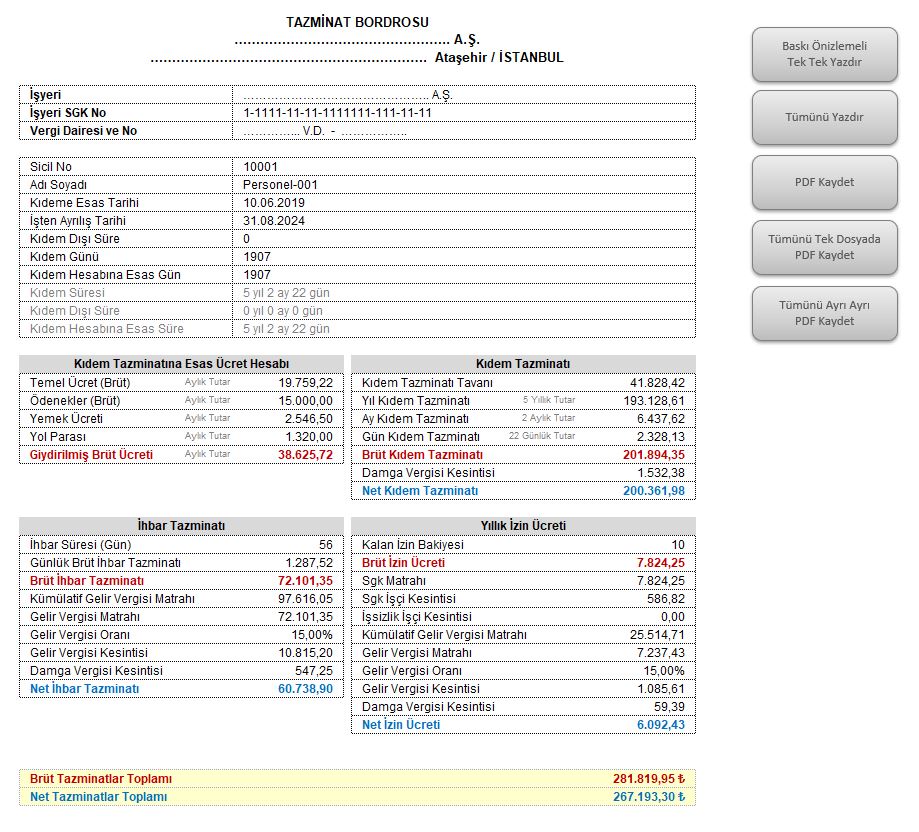Screen dimensions: 919x832
Task: Click the Net Tazminatlar Toplamı amount
Action: (x=648, y=797)
